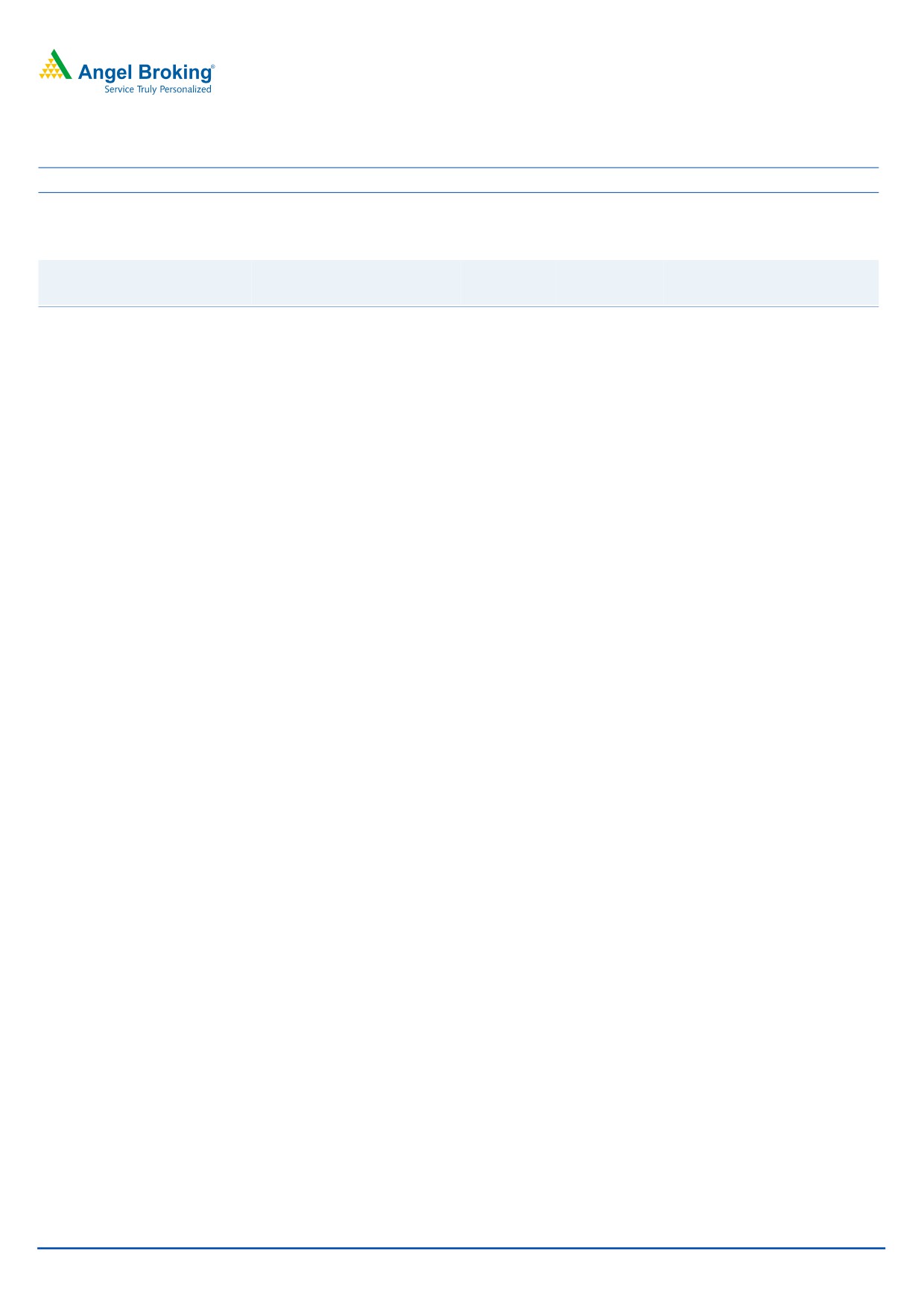Click the registered trademark symbol beside Broking
Screen dimensions: 924x1307
click(213, 66)
